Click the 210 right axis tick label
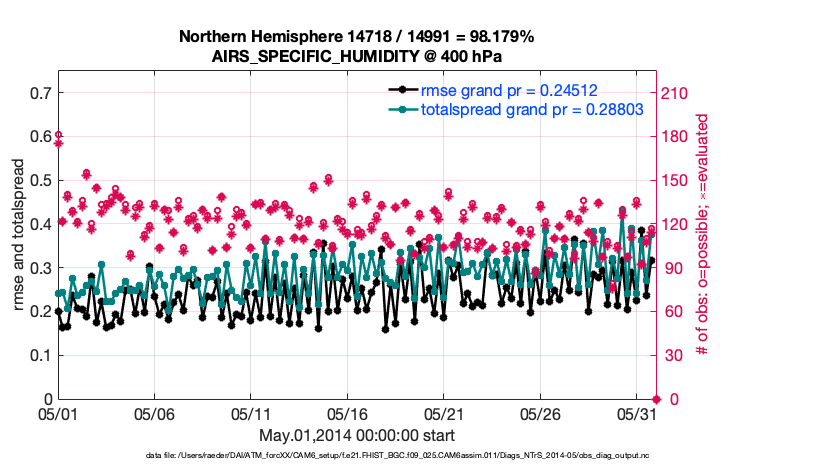Viewport: 830px width, 470px height. [x=677, y=93]
